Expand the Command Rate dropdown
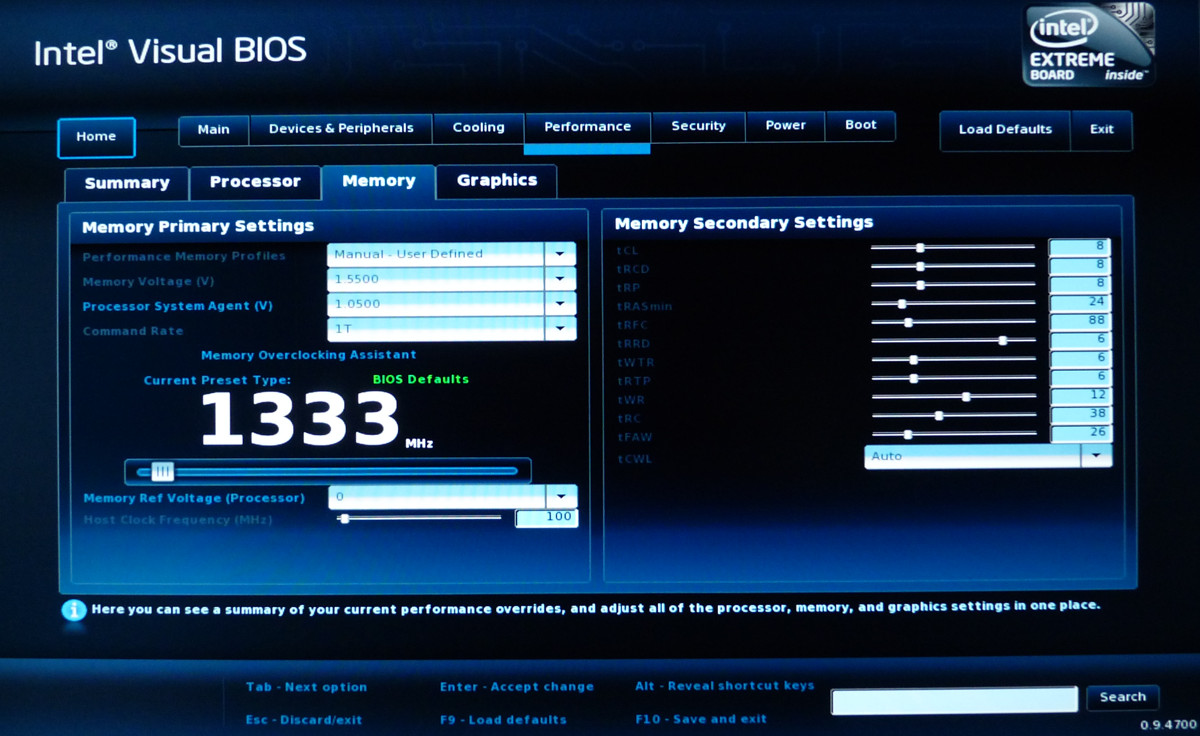 [x=561, y=328]
